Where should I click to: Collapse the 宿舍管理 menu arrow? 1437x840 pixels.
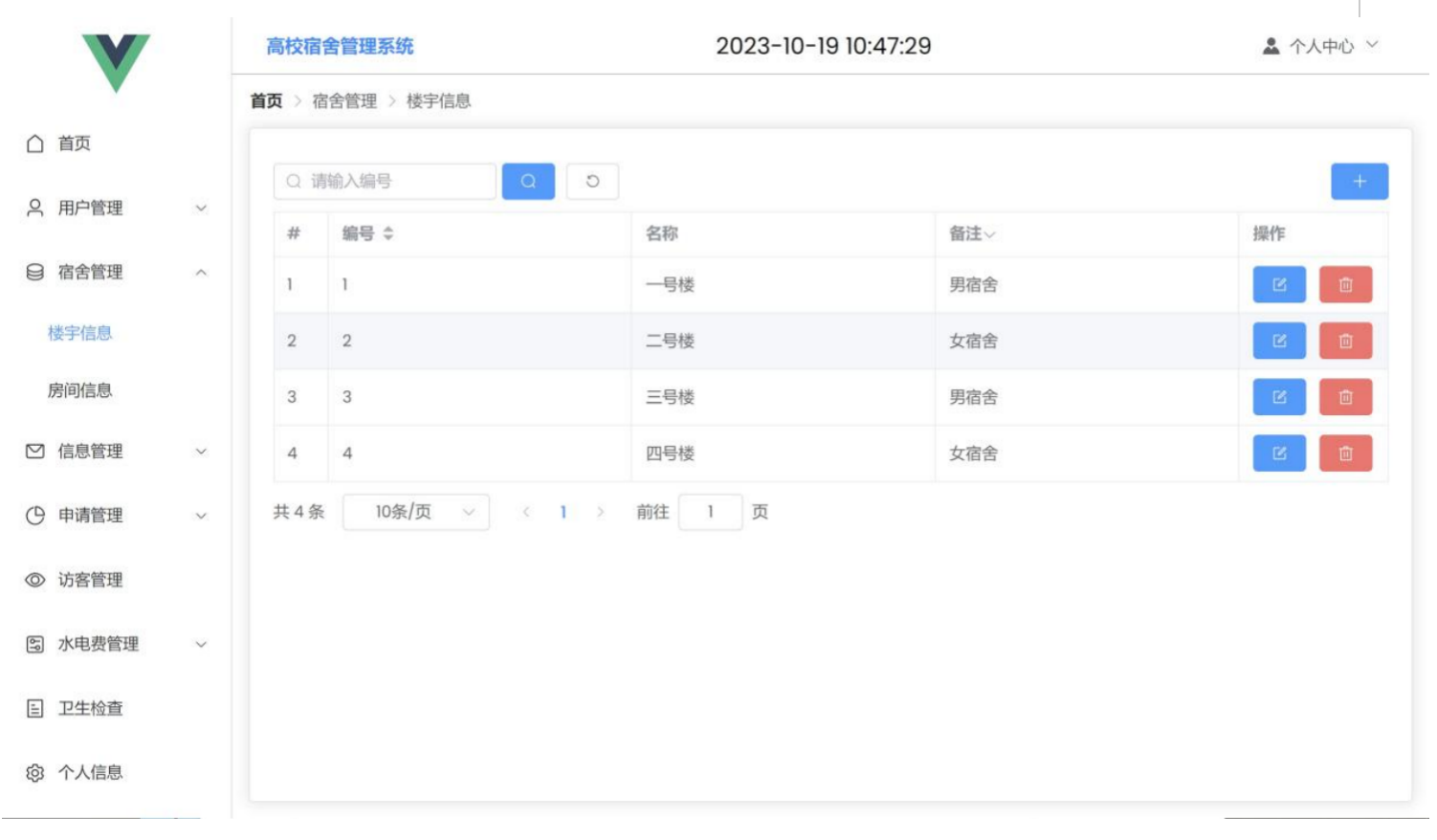(x=201, y=272)
